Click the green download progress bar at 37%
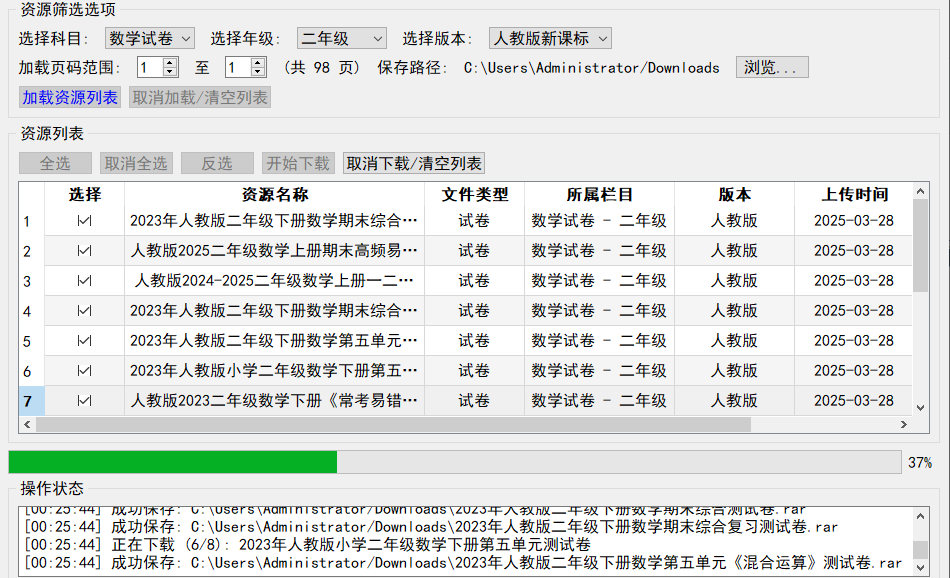 pyautogui.click(x=170, y=462)
